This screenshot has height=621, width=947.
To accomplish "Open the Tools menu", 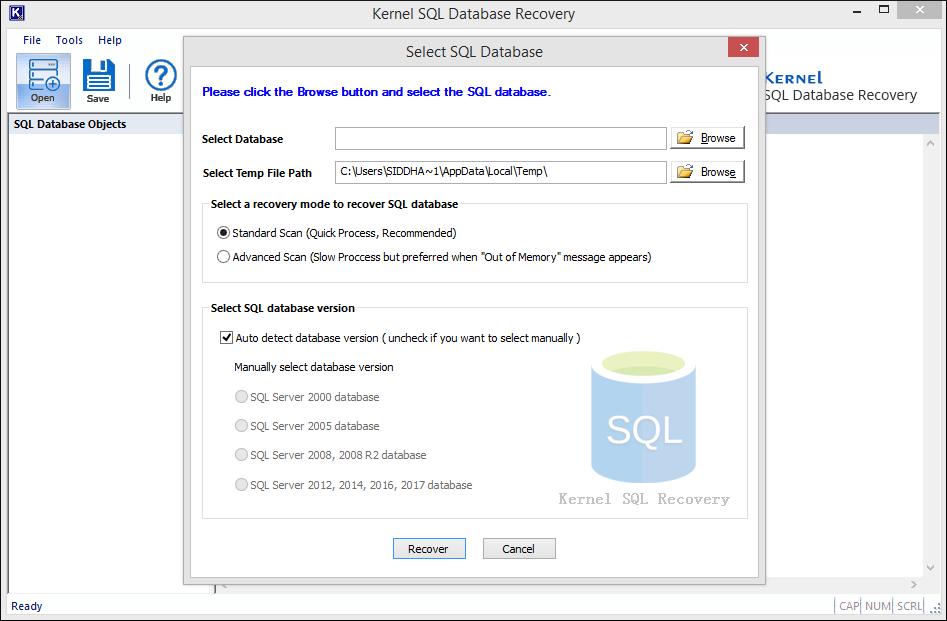I will pyautogui.click(x=69, y=40).
